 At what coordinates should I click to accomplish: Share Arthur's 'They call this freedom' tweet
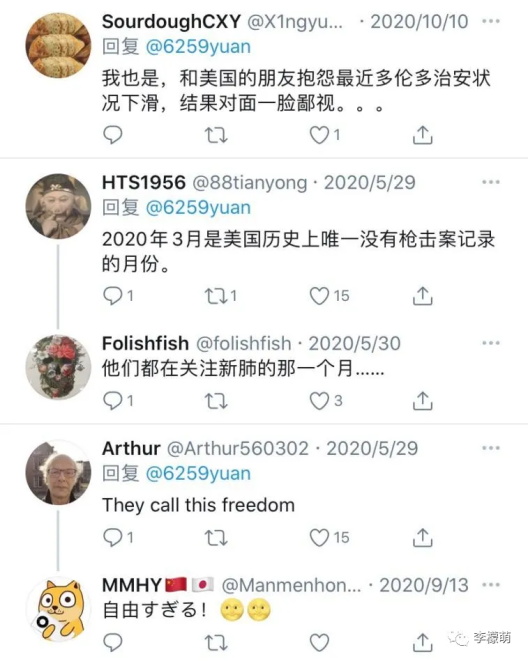tap(422, 537)
